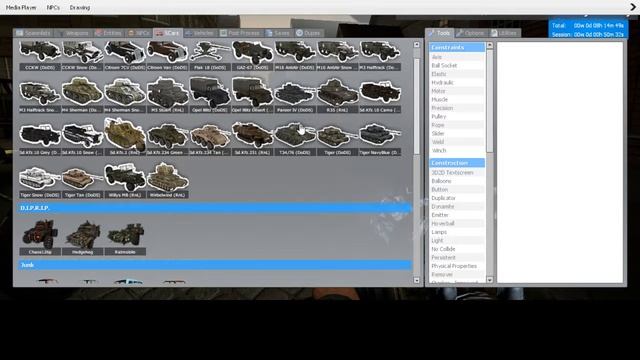Viewport: 640px width, 360px height.
Task: Collapse the Junk category header
Action: [214, 265]
